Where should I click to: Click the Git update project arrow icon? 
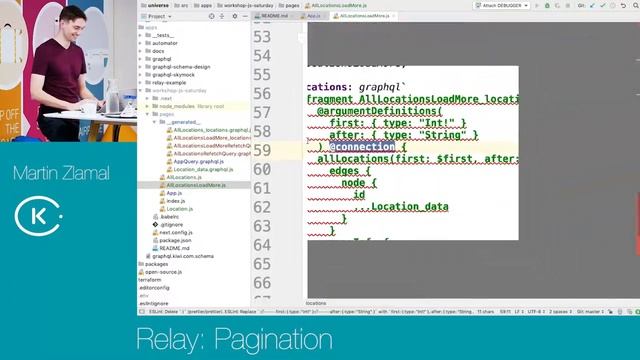click(x=592, y=6)
